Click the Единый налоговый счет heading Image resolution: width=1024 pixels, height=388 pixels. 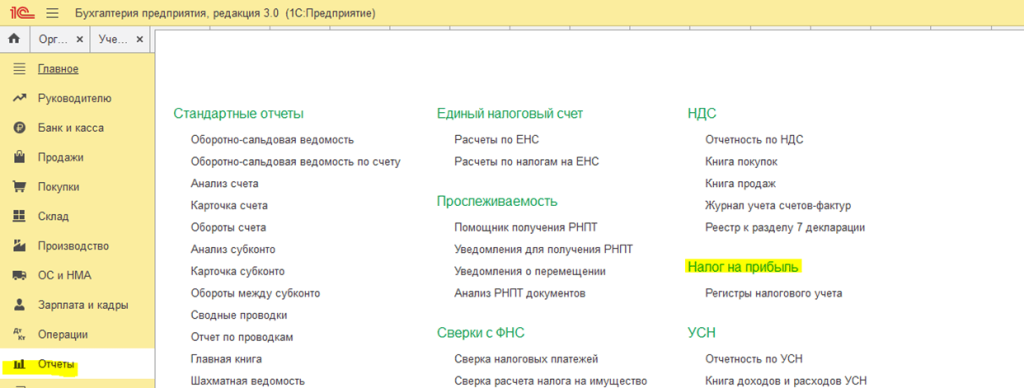(509, 114)
